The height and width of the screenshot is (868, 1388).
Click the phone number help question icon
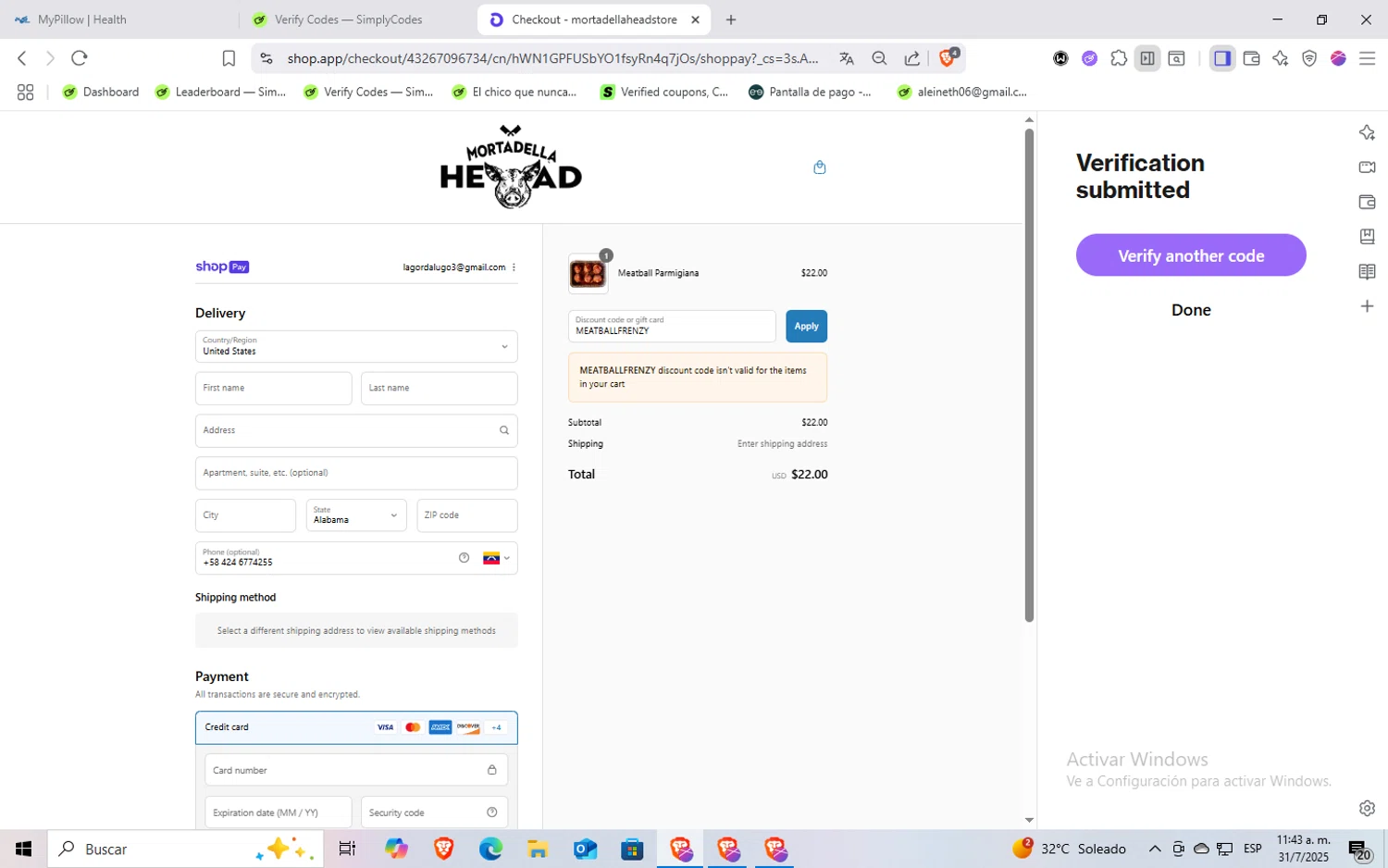pyautogui.click(x=464, y=558)
